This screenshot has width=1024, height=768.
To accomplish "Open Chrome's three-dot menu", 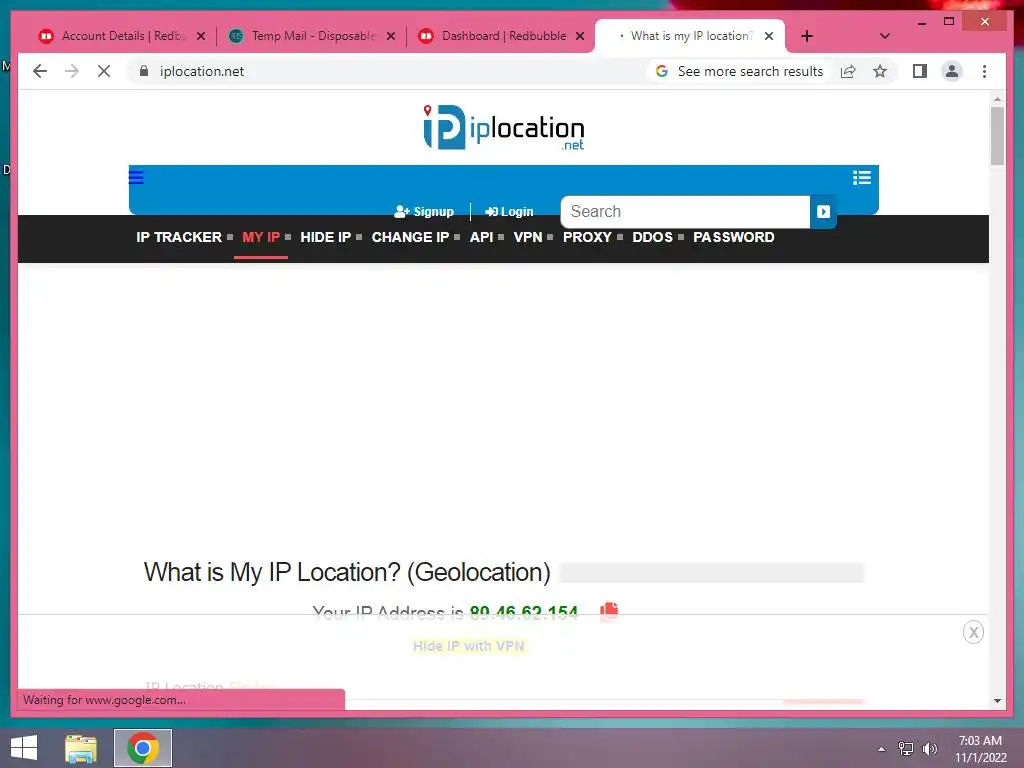I will (x=984, y=71).
